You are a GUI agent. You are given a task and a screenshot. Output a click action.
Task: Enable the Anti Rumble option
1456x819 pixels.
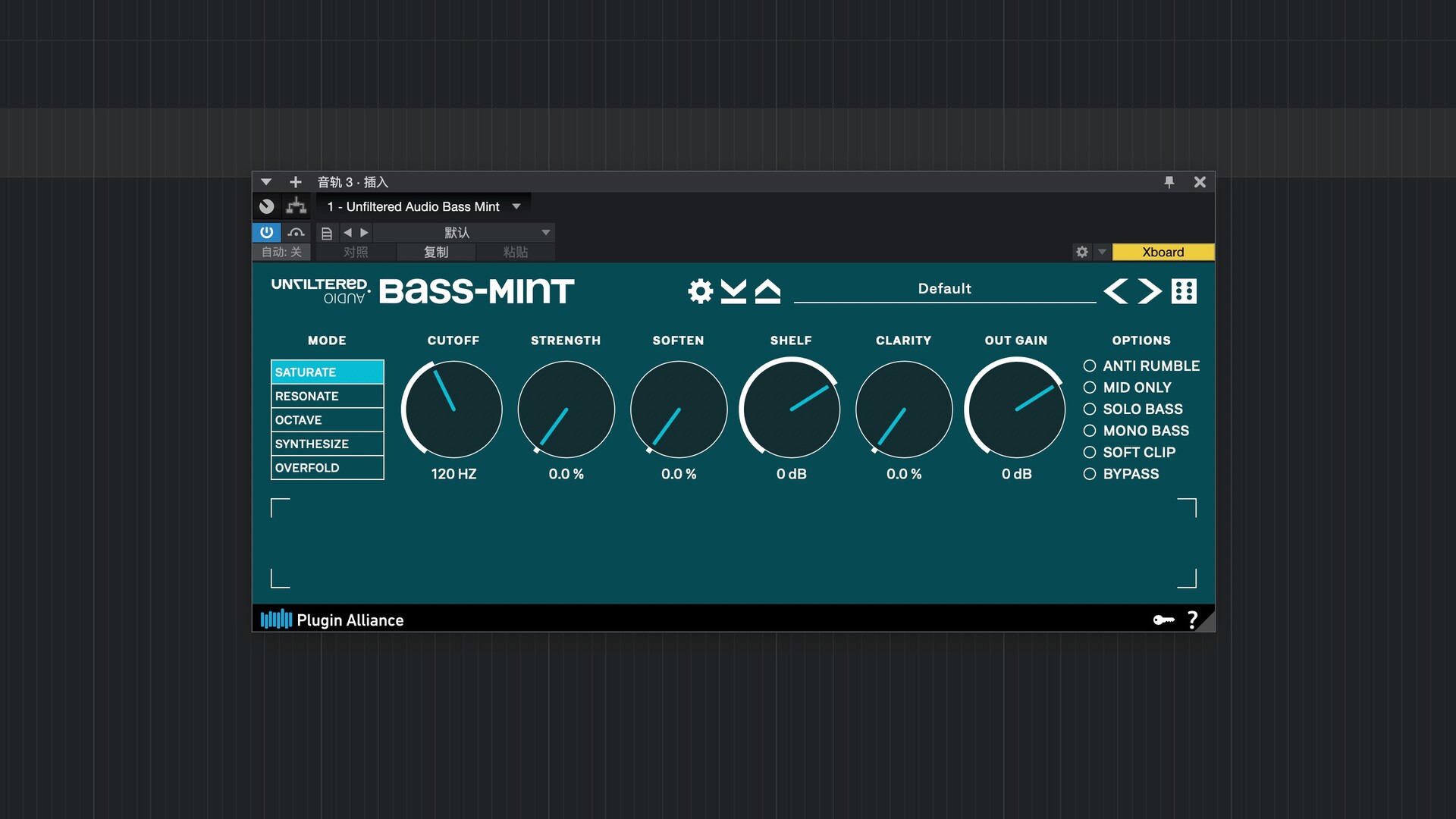point(1141,366)
